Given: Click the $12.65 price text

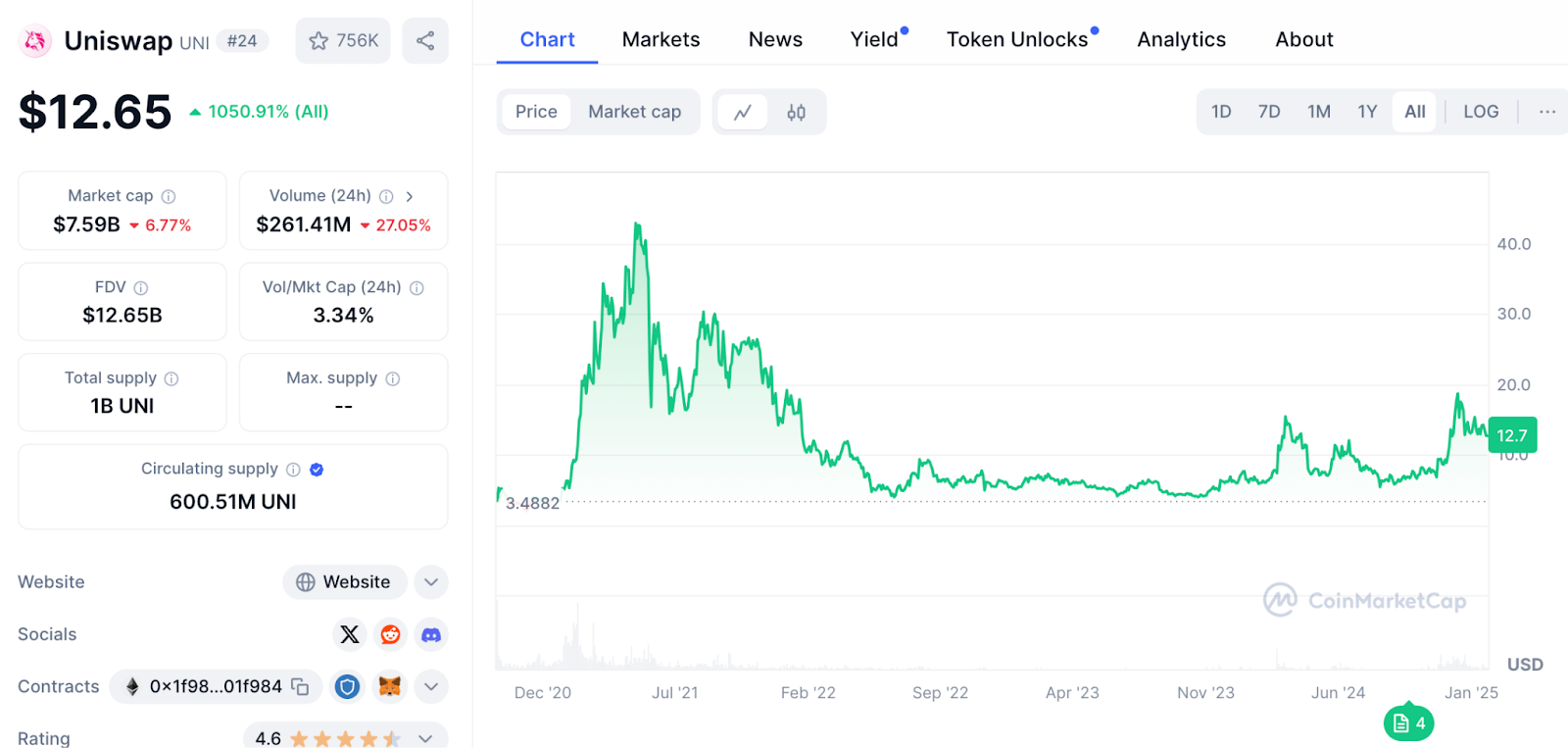Looking at the screenshot, I should (x=95, y=112).
